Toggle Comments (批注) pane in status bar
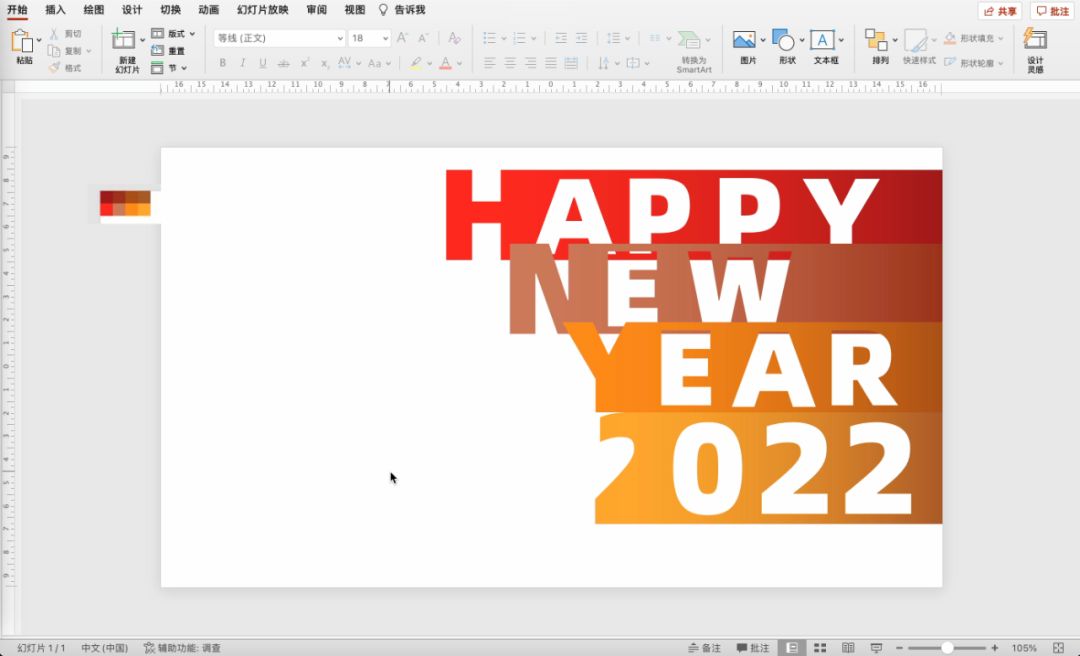This screenshot has width=1080, height=656. pyautogui.click(x=753, y=648)
